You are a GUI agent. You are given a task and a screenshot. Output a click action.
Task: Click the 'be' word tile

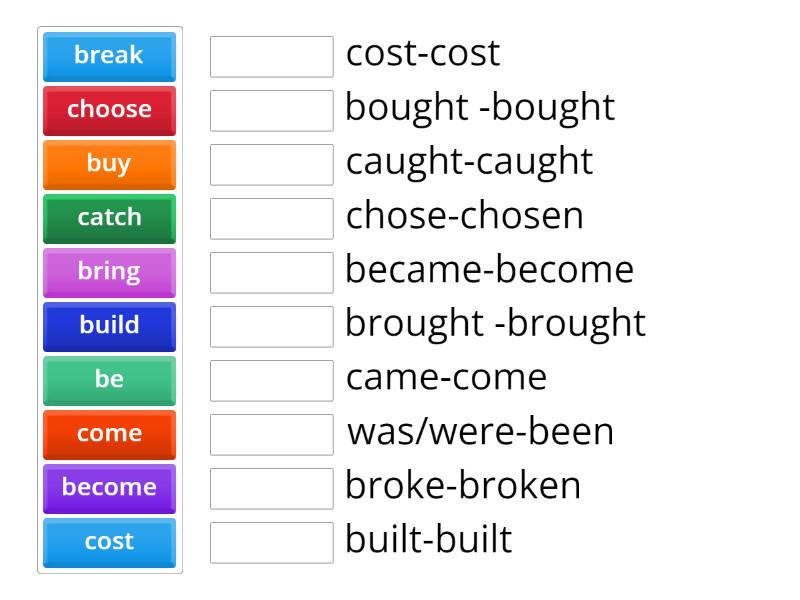pyautogui.click(x=109, y=379)
